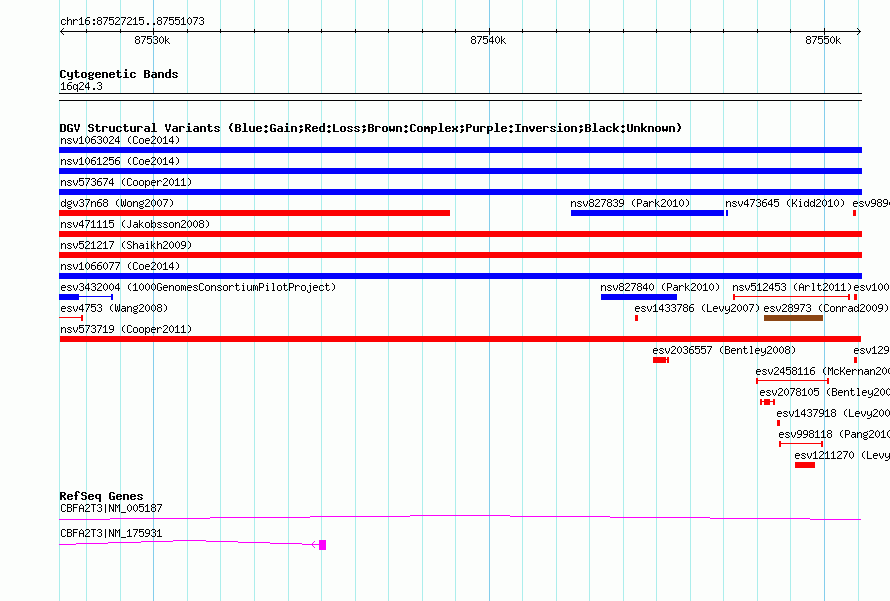Click the blue bar under nsv1066077

coord(460,276)
